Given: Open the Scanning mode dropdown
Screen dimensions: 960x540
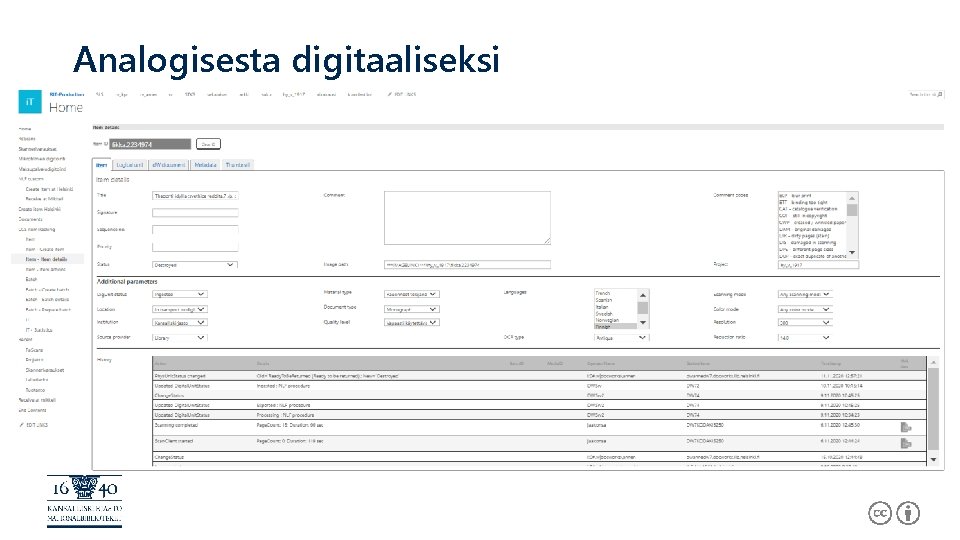Looking at the screenshot, I should coord(804,294).
